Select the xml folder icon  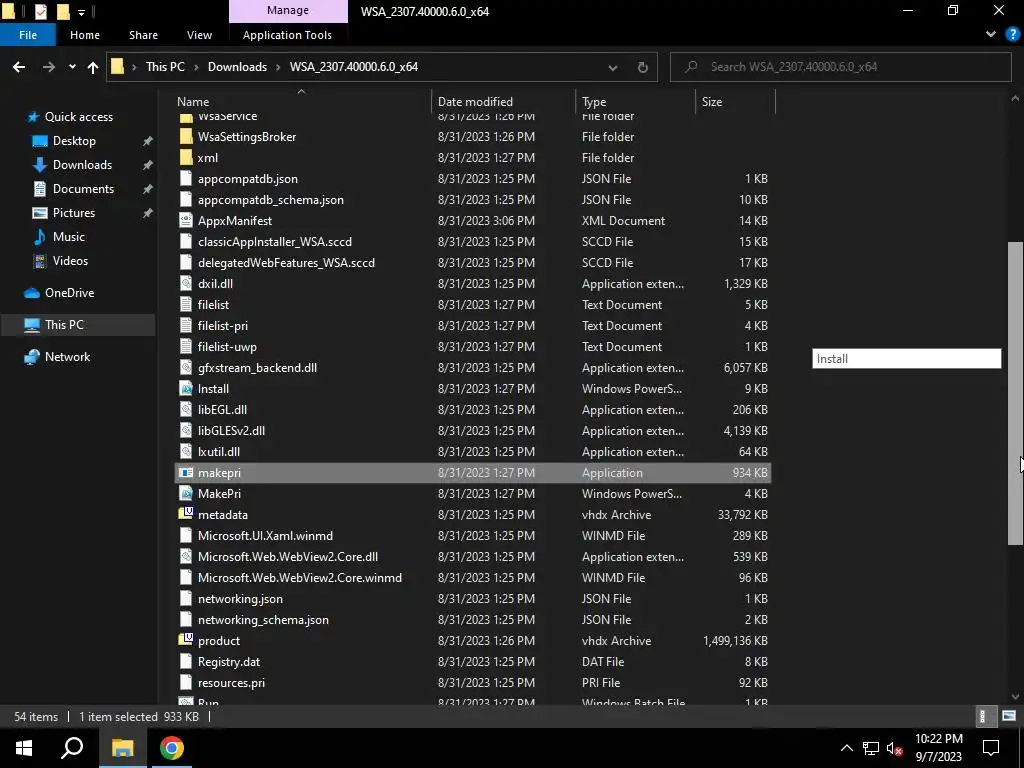pyautogui.click(x=186, y=157)
